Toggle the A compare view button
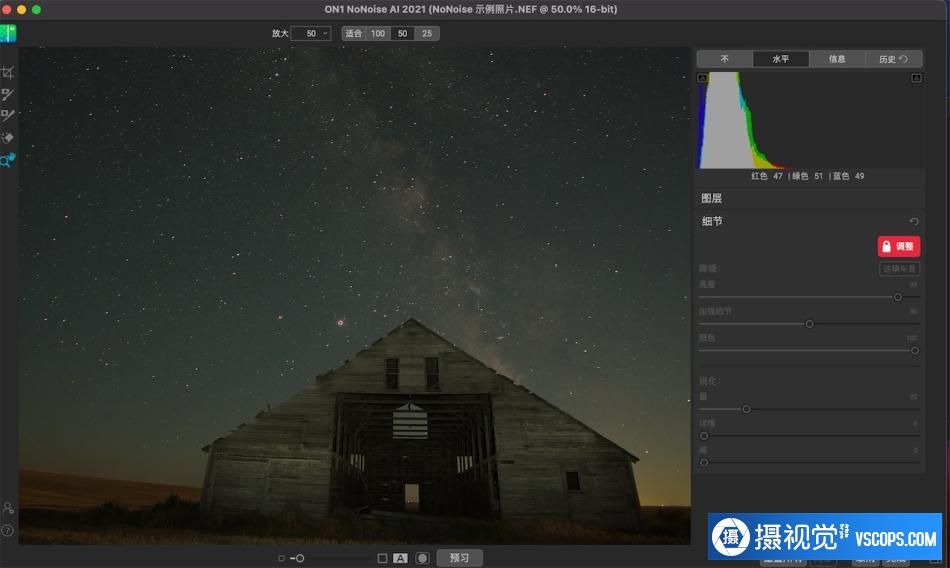The image size is (950, 568). click(400, 558)
